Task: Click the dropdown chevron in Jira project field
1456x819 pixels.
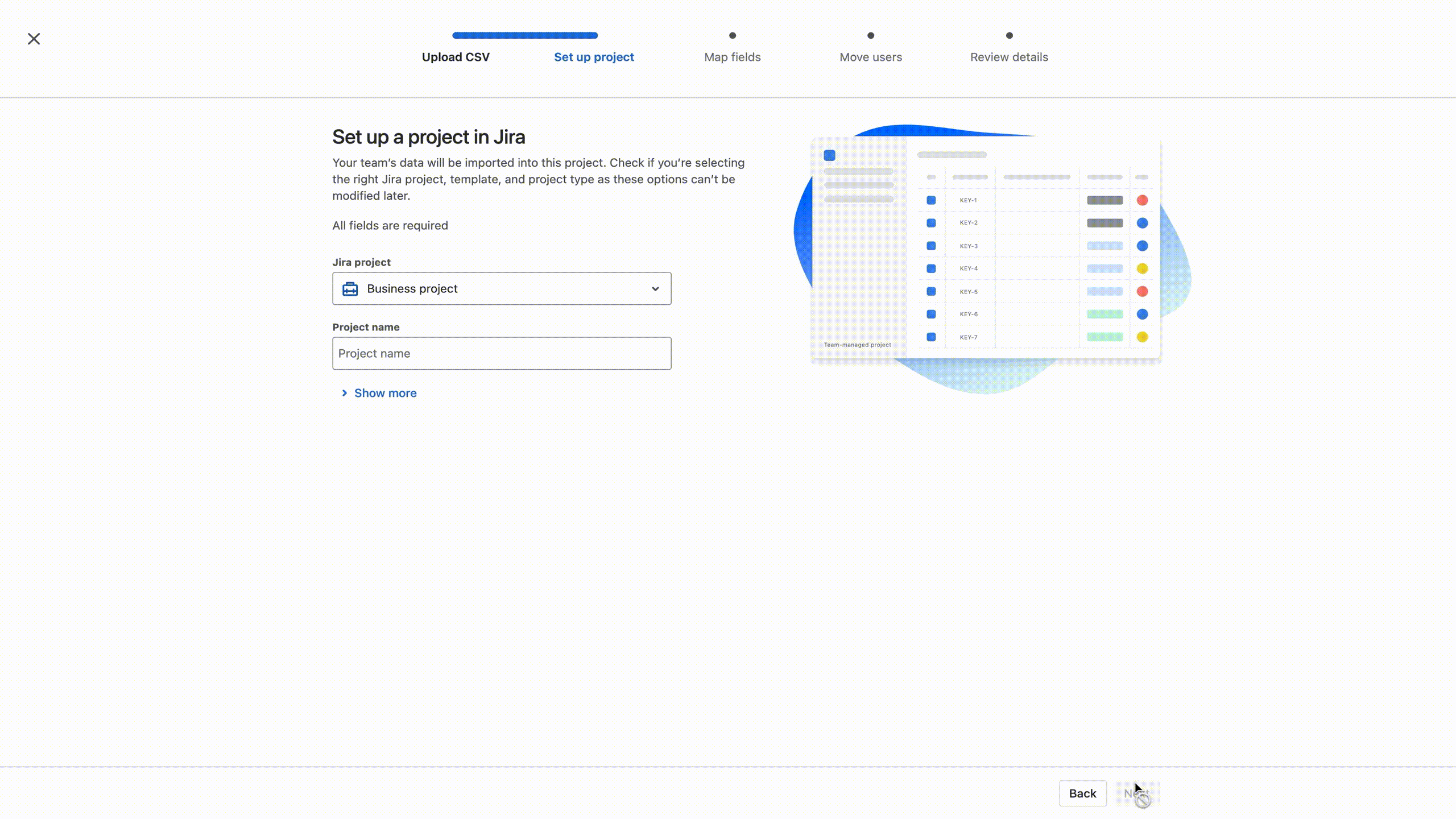Action: pos(655,289)
